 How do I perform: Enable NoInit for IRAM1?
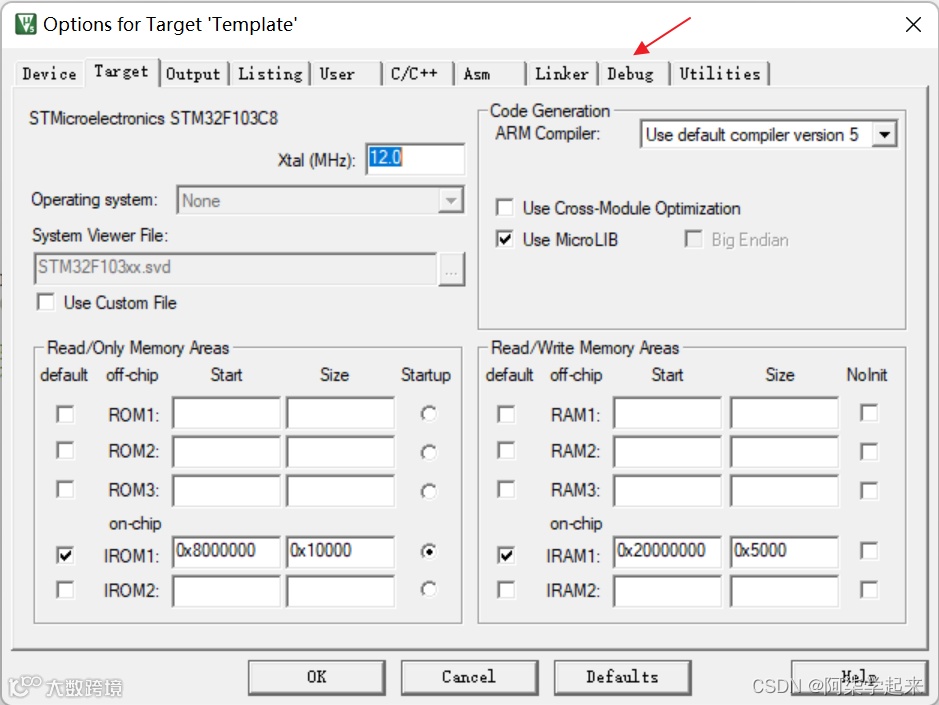(x=869, y=550)
